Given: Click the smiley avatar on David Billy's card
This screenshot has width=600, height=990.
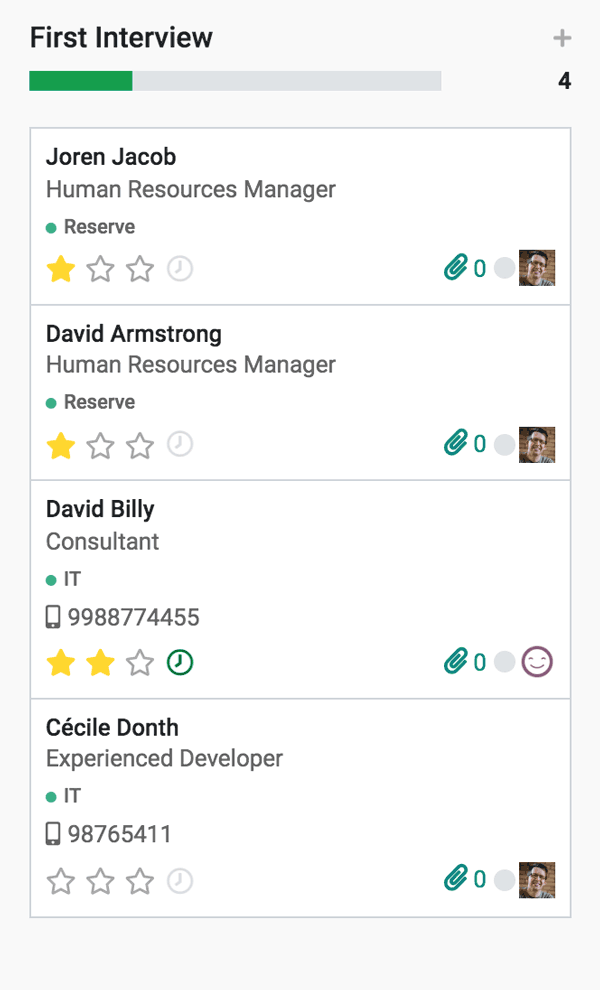Looking at the screenshot, I should 537,661.
